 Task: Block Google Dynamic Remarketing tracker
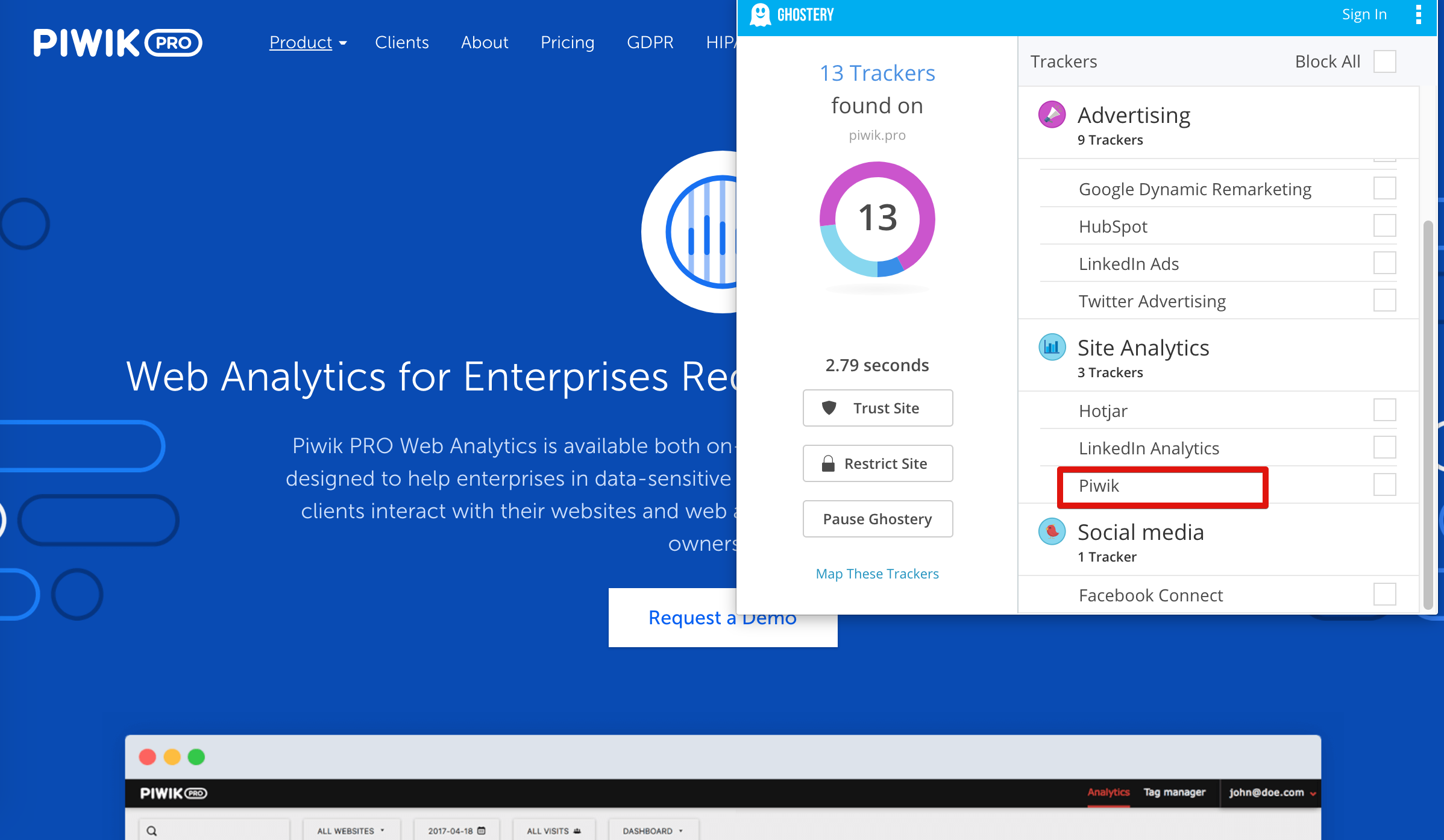click(1385, 188)
